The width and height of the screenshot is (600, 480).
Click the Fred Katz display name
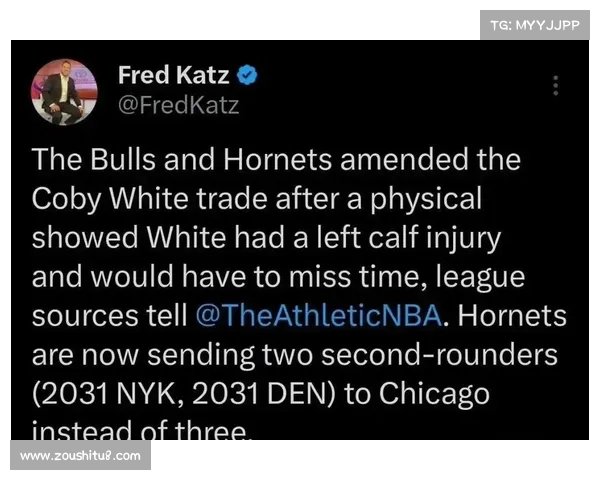[173, 76]
